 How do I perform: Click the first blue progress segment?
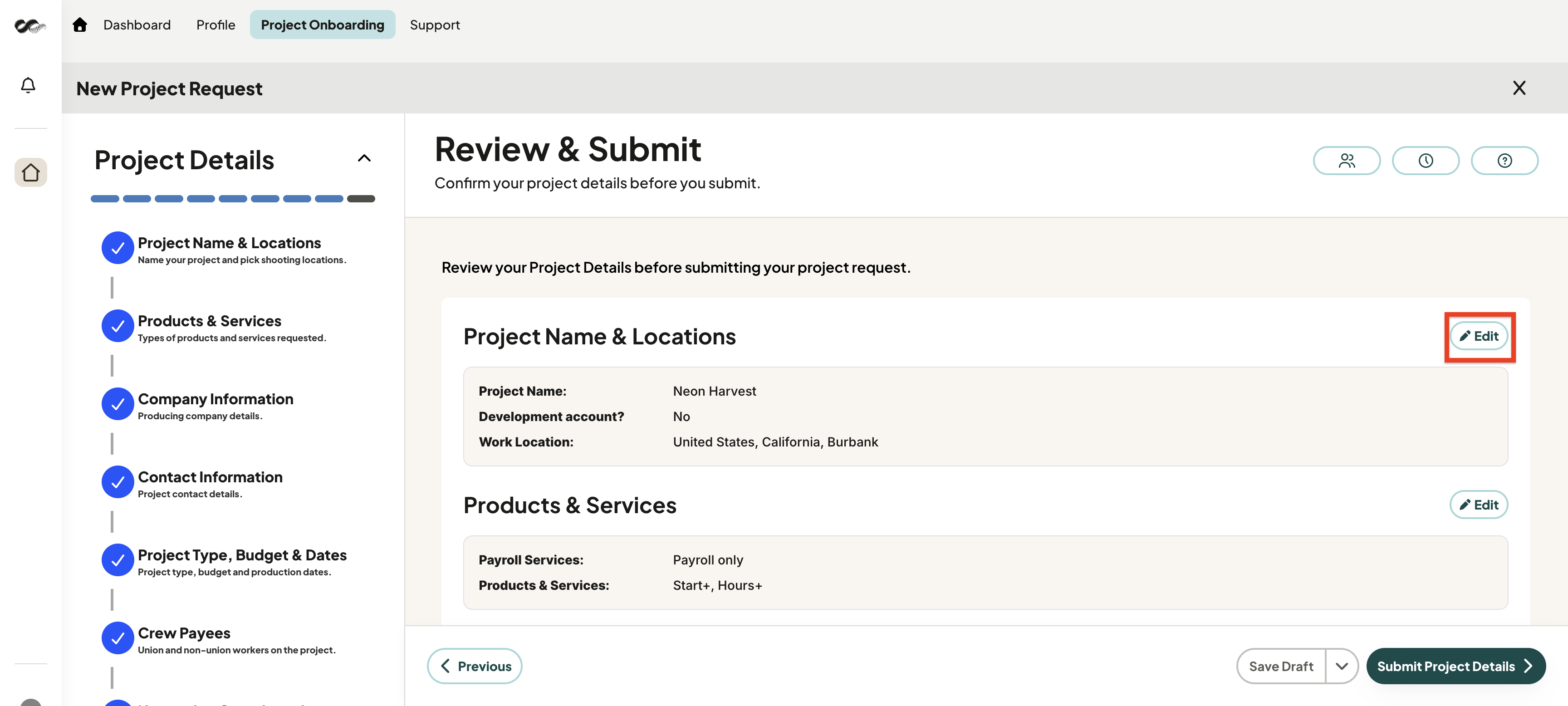tap(105, 198)
